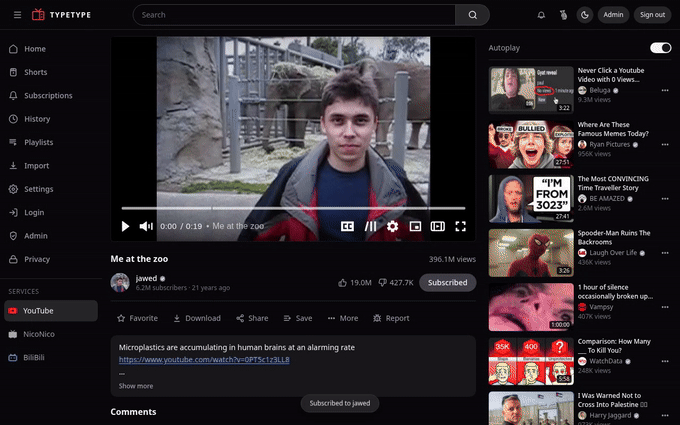The image size is (680, 425).
Task: Open 1 hour of silence video title
Action: coord(615,291)
